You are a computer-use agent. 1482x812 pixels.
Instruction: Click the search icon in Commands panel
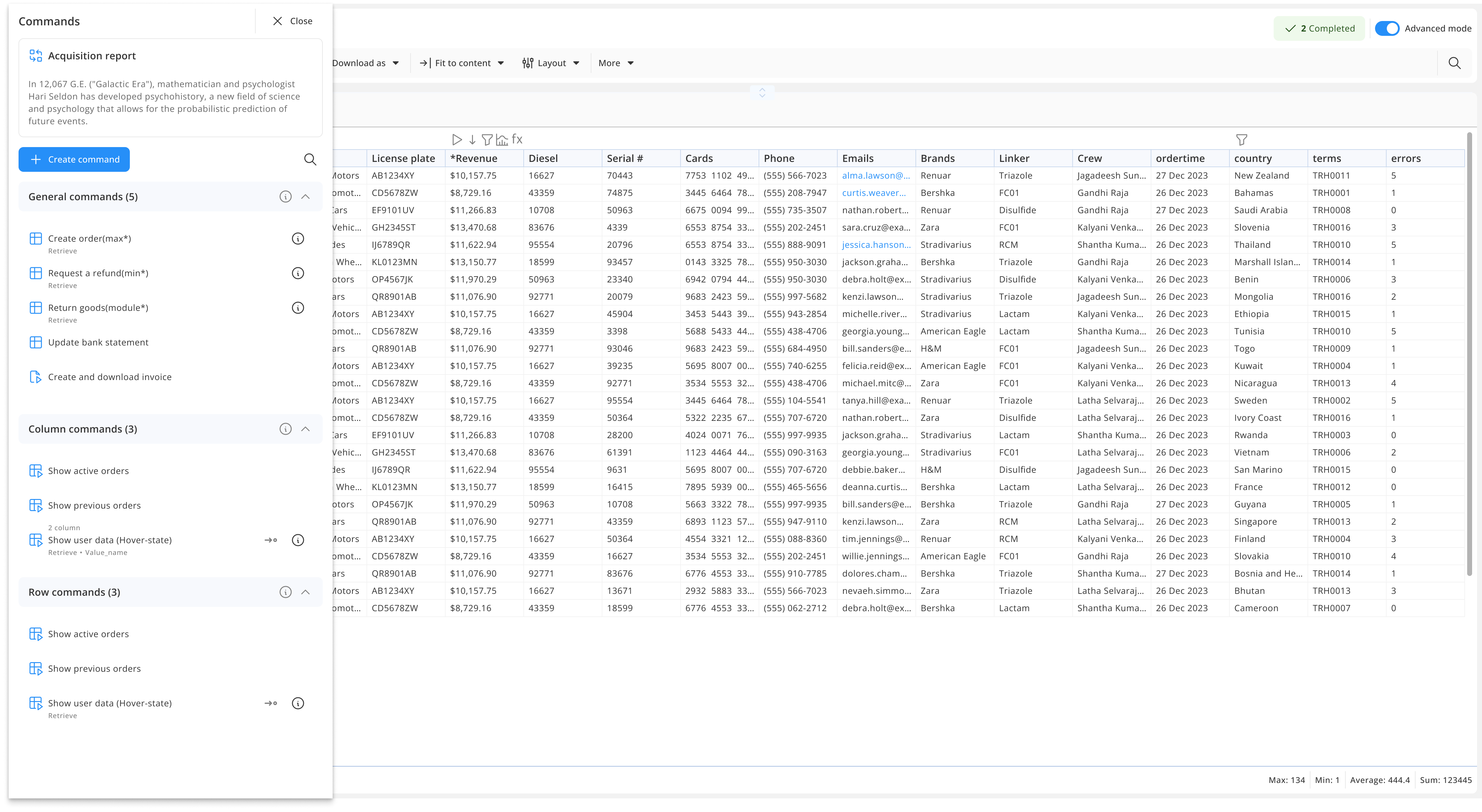(310, 159)
